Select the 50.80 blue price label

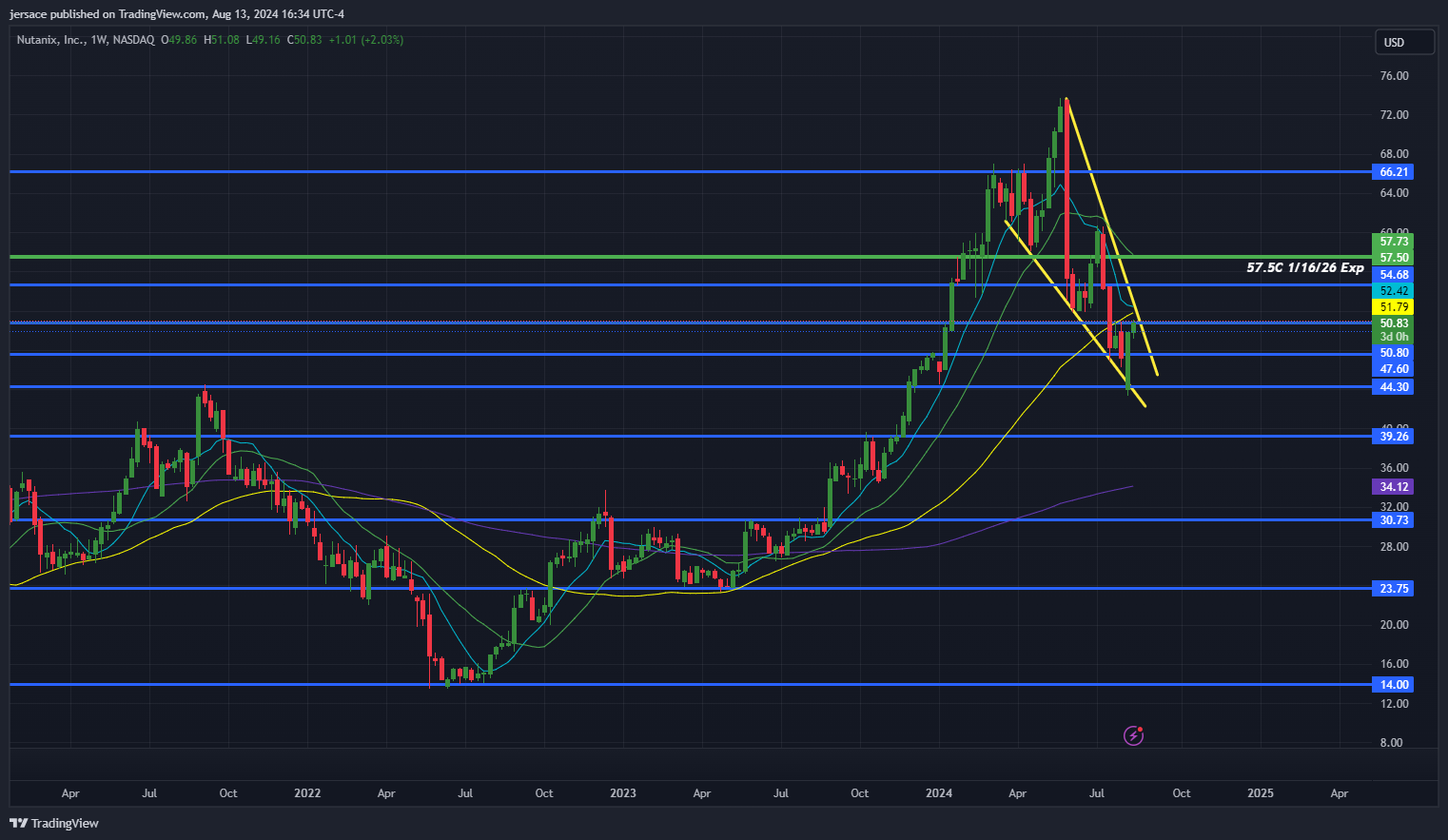click(1394, 352)
